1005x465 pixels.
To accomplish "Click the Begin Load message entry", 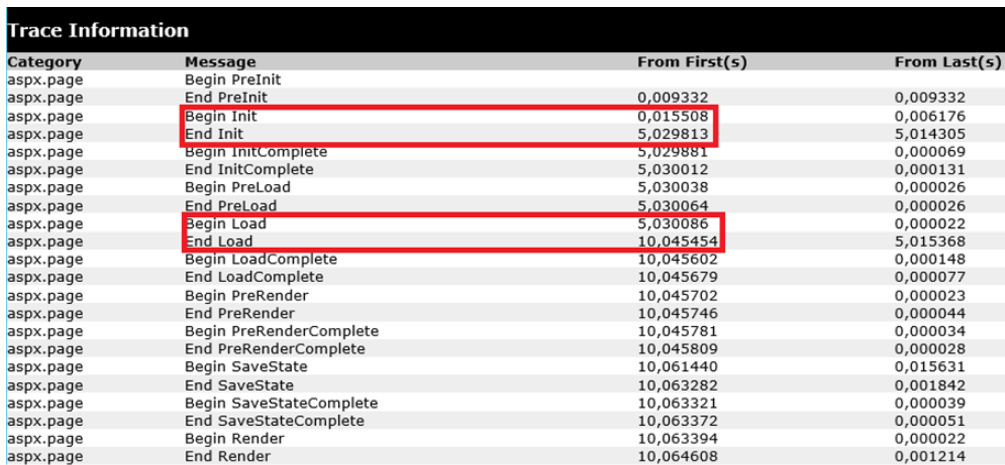I will click(225, 224).
